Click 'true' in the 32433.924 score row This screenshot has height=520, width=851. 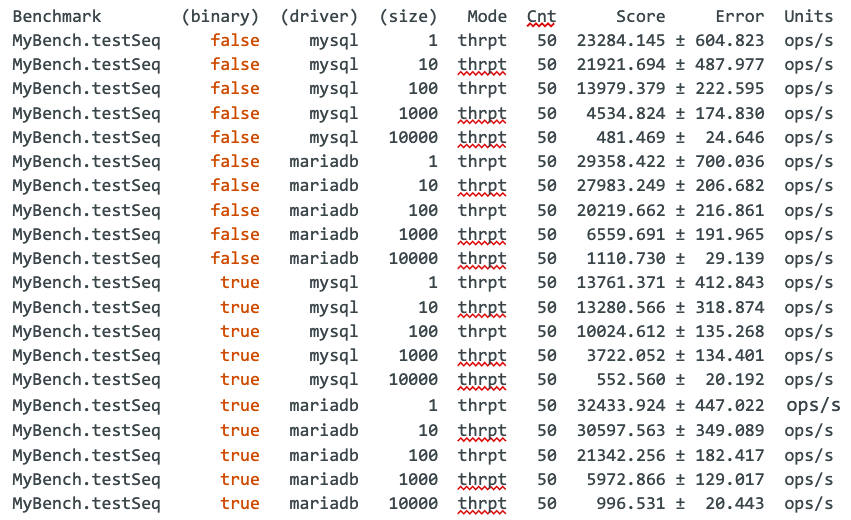pos(240,405)
